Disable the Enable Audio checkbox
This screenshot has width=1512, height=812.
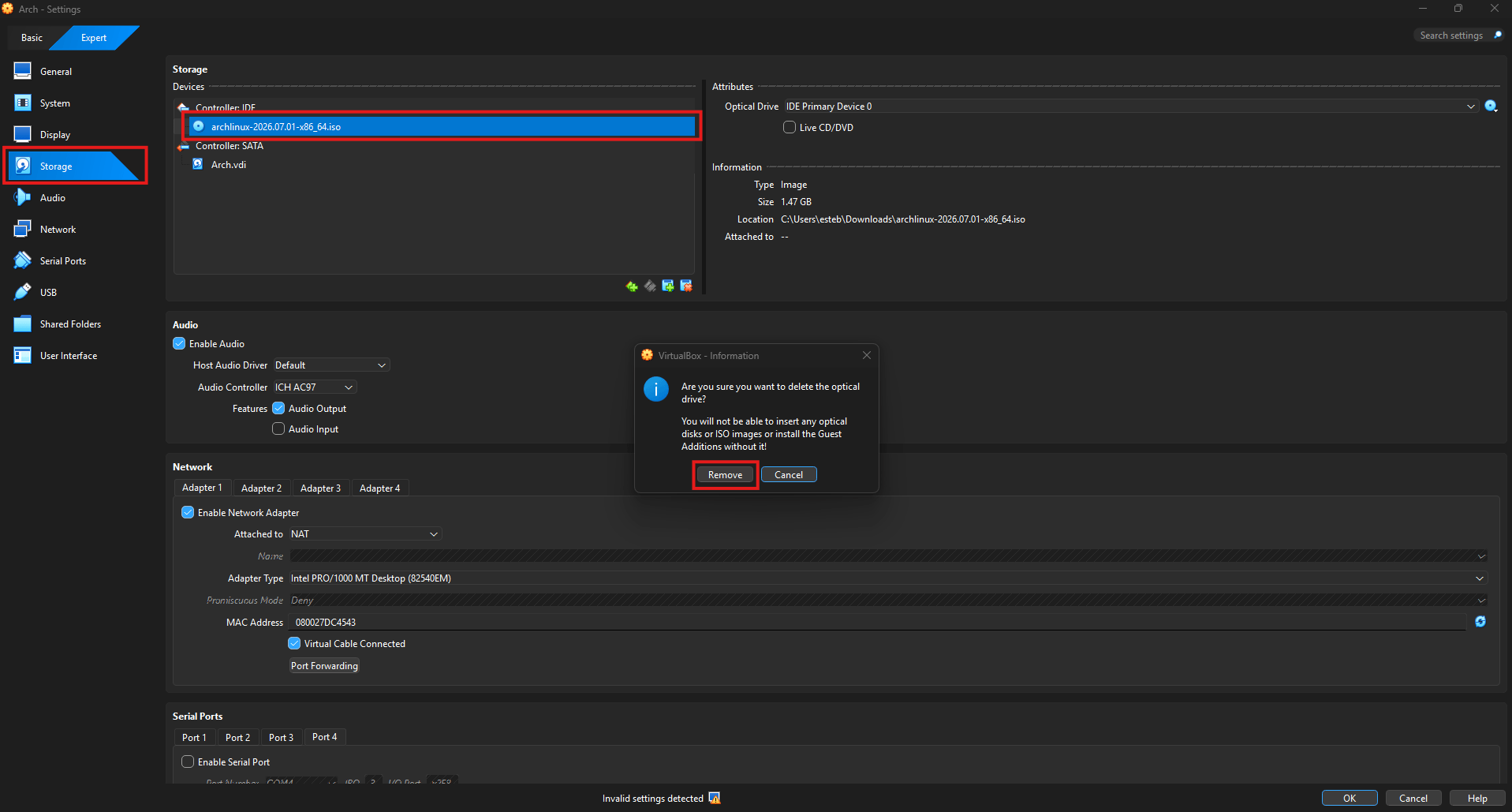point(179,343)
